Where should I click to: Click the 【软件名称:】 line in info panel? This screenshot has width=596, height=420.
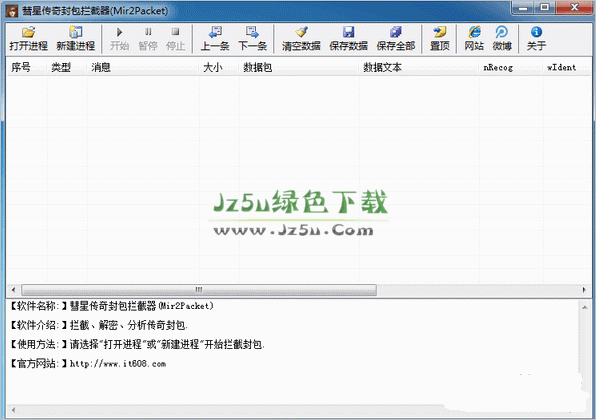coord(112,306)
